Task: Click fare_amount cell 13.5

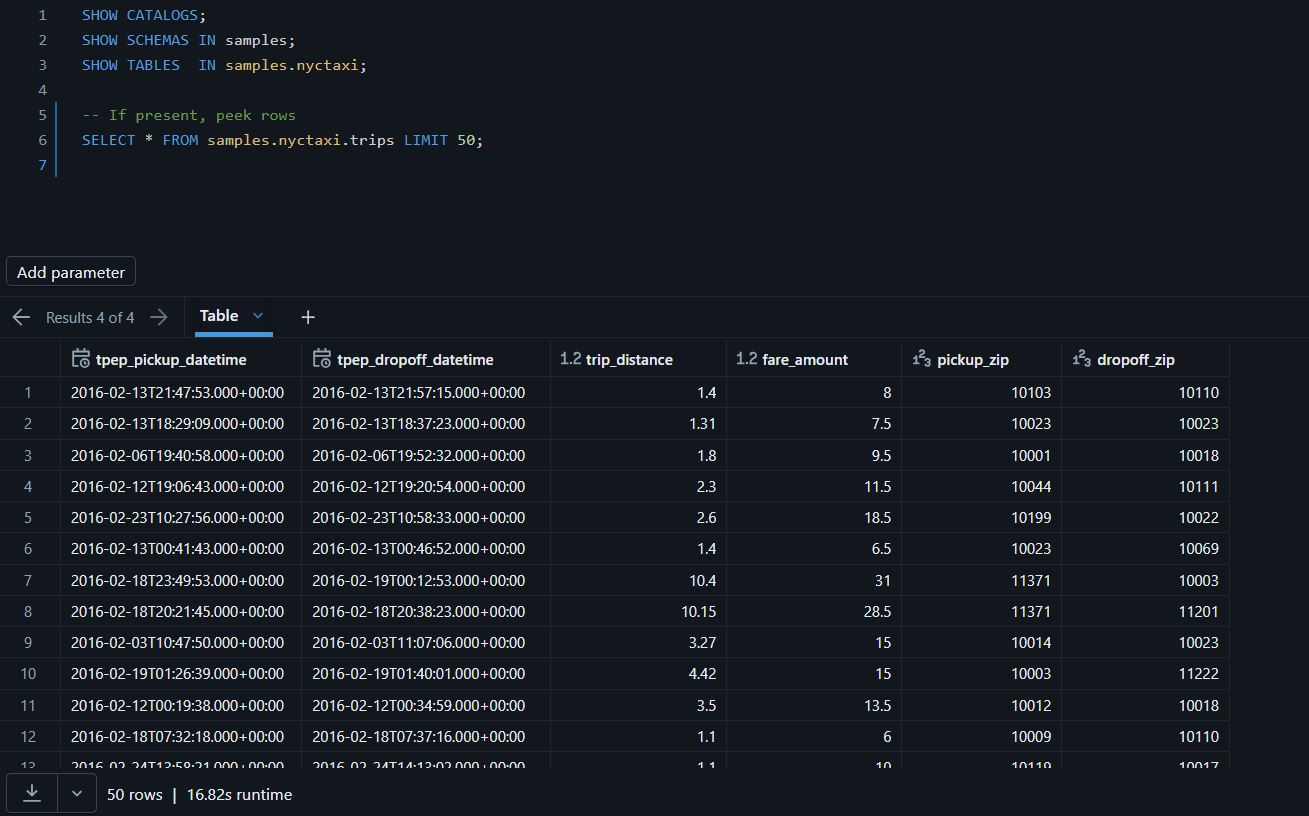Action: click(814, 705)
